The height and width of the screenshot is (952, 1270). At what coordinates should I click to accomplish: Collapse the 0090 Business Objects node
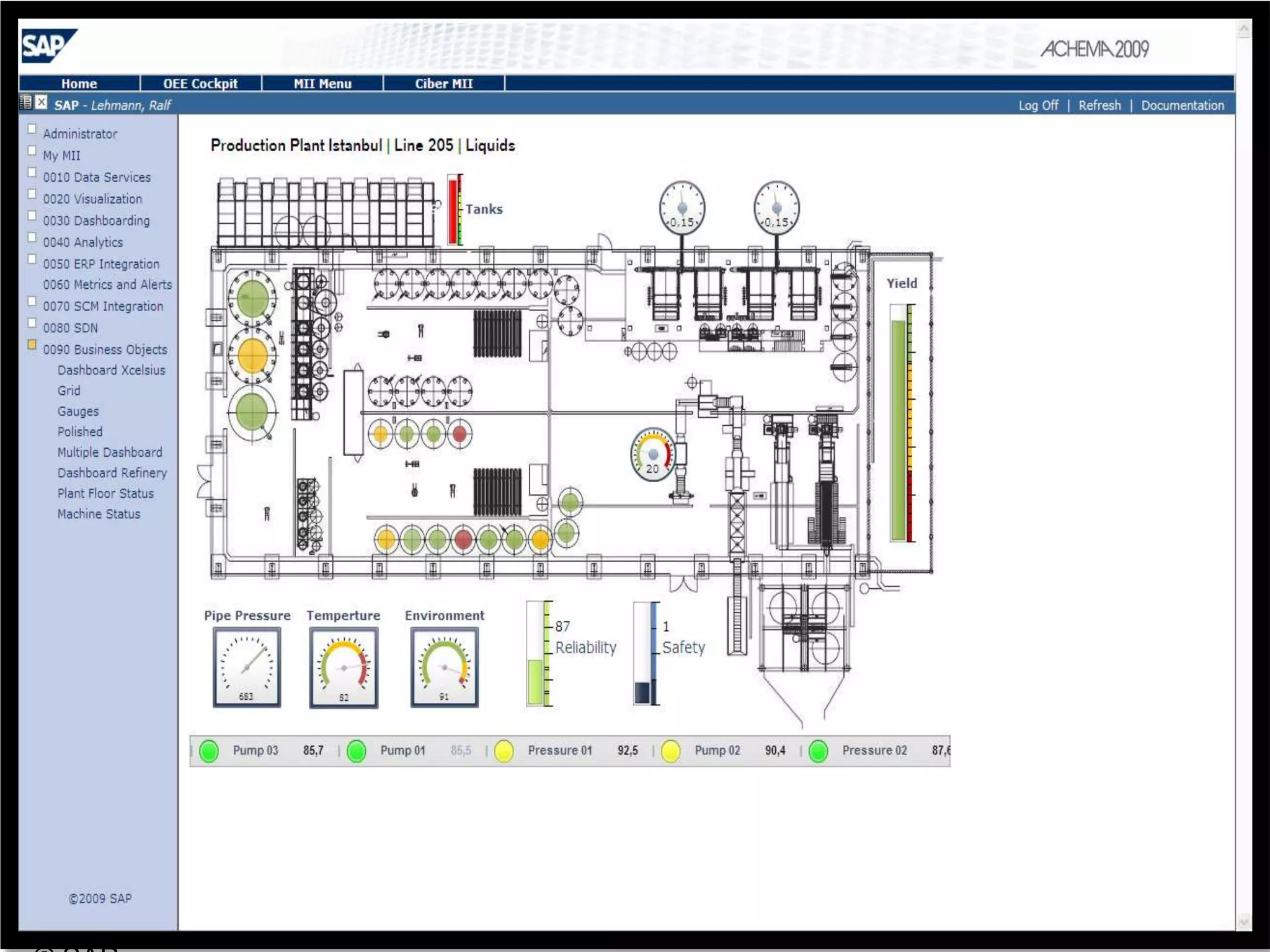[32, 345]
